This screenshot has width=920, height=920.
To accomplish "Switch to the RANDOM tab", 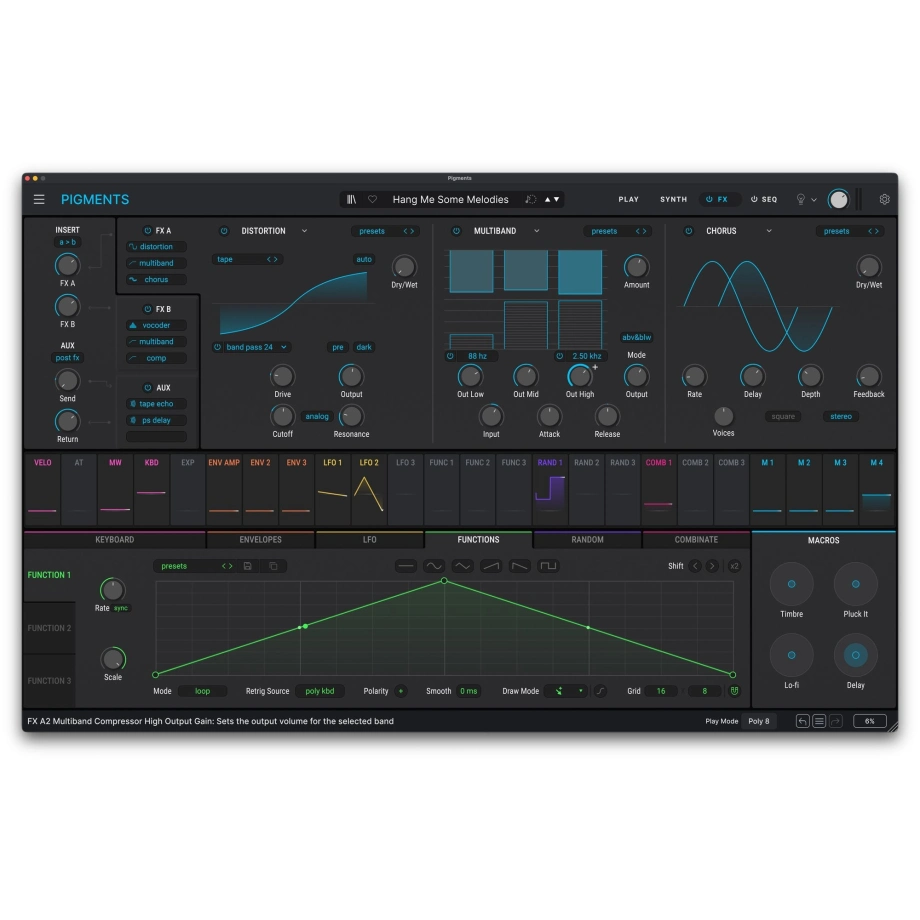I will point(587,540).
